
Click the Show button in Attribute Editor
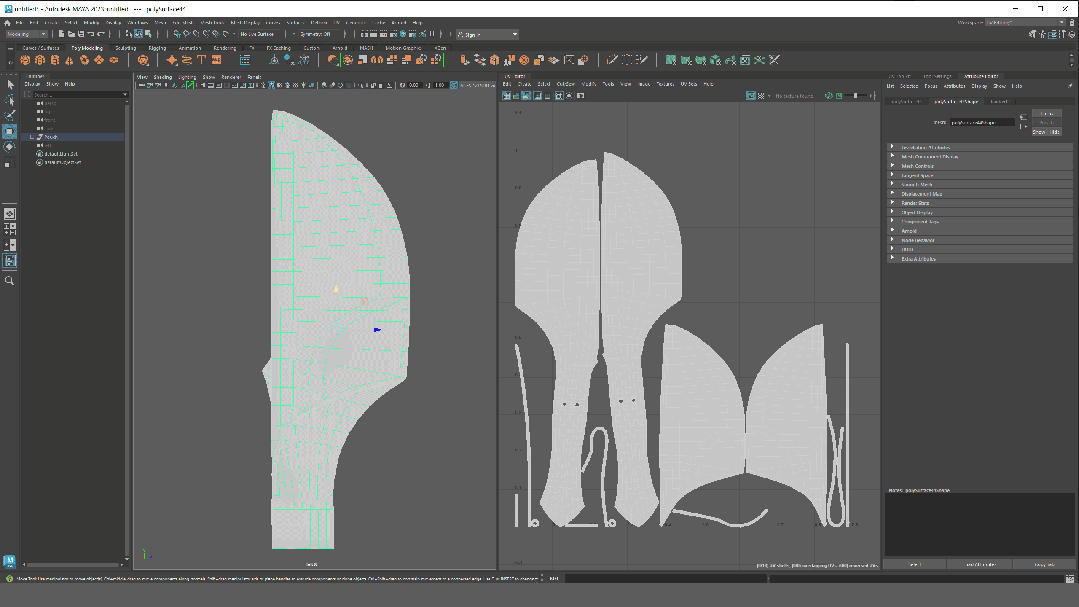coord(1038,132)
